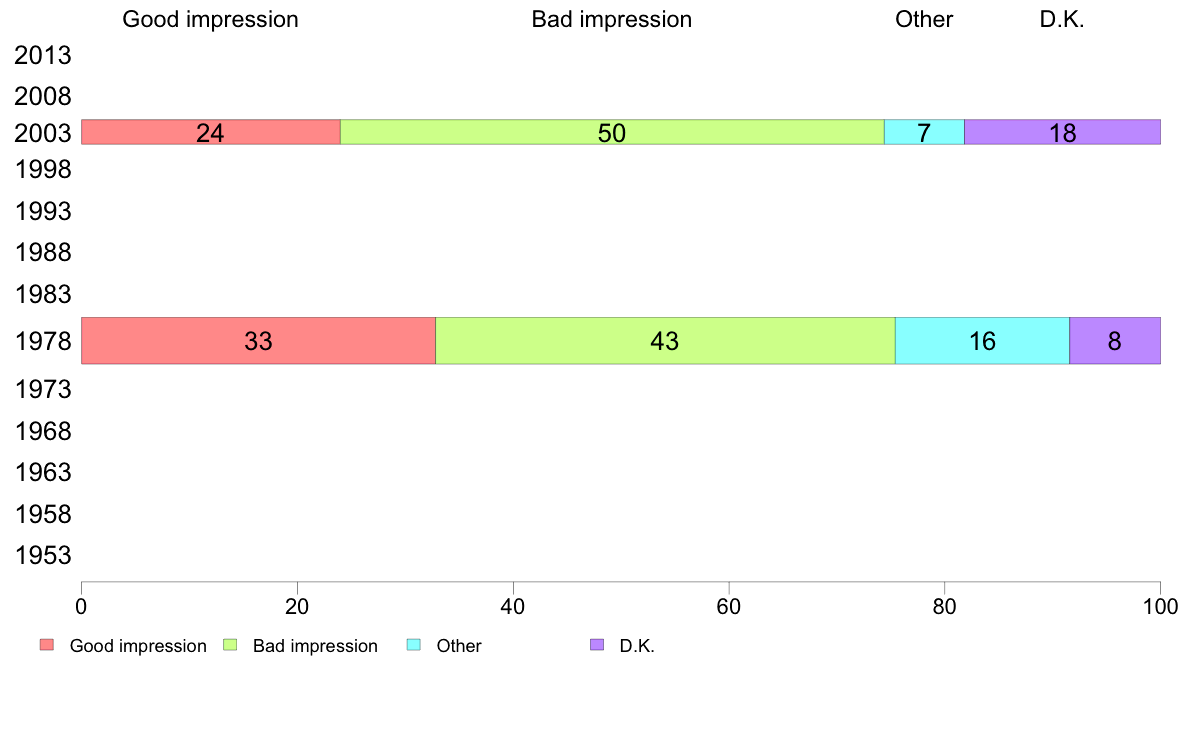Image resolution: width=1188 pixels, height=736 pixels.
Task: Click the 1988 year axis label
Action: [x=43, y=252]
